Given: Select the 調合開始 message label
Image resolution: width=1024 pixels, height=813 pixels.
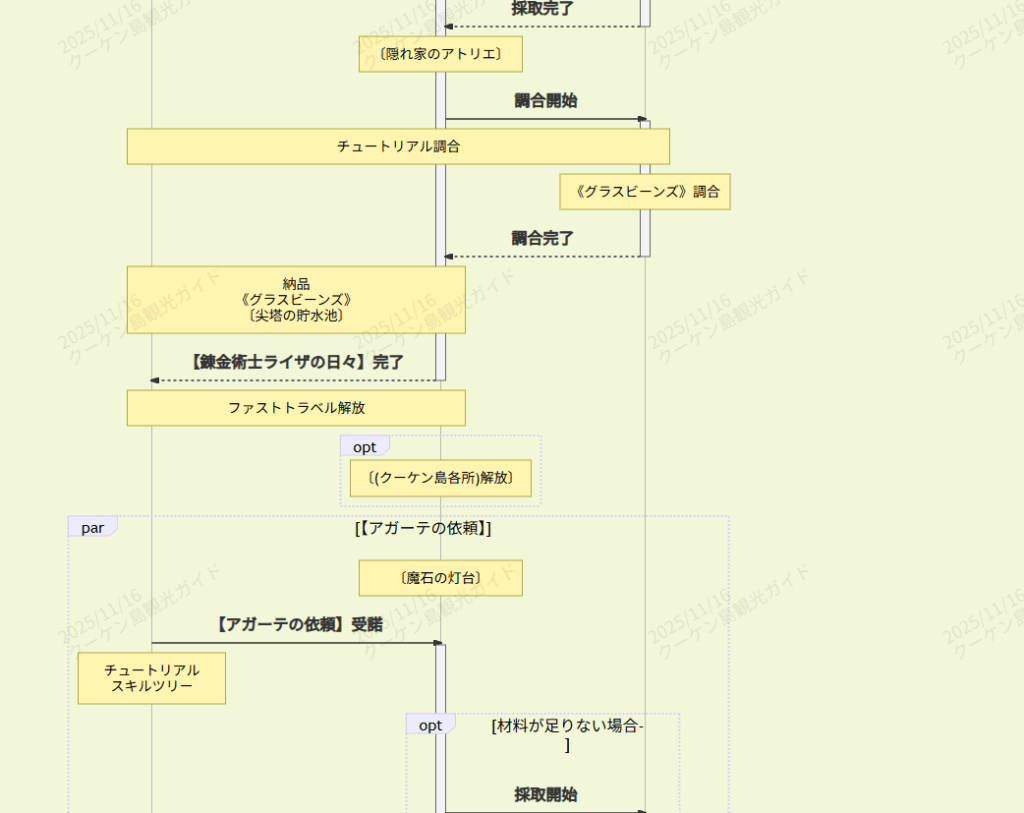Looking at the screenshot, I should [545, 100].
